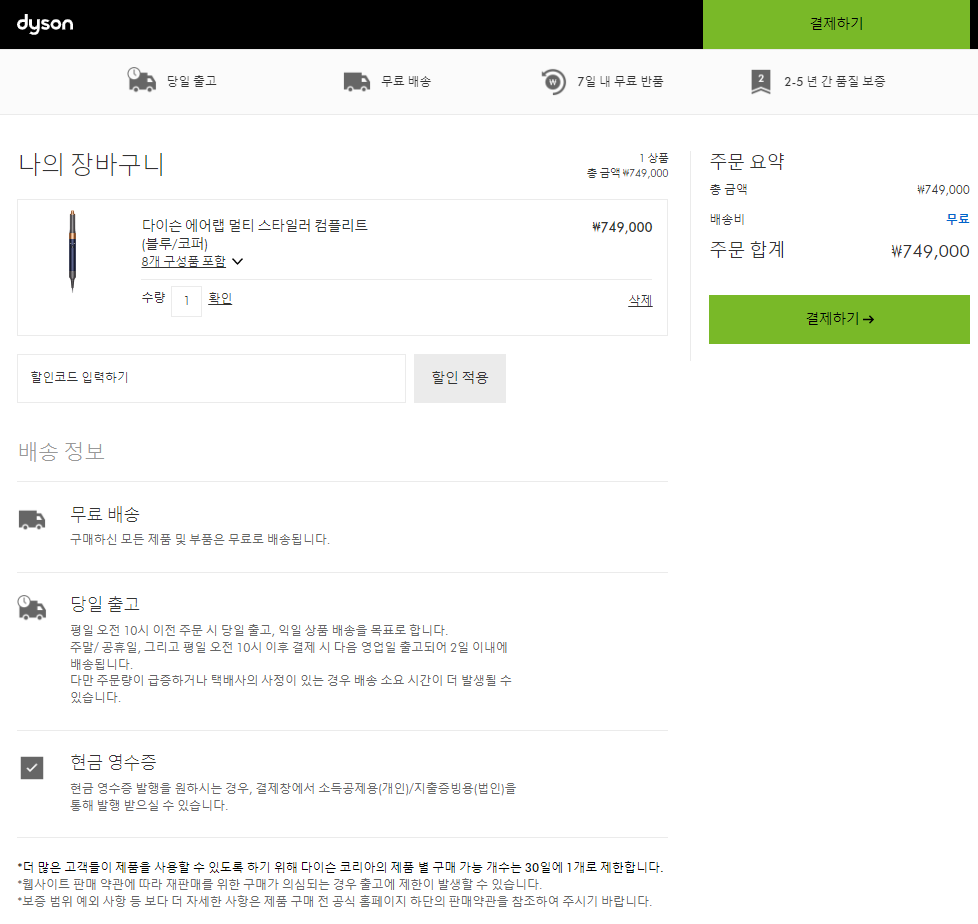This screenshot has width=978, height=924.
Task: Click the Dyson logo in header
Action: [45, 24]
